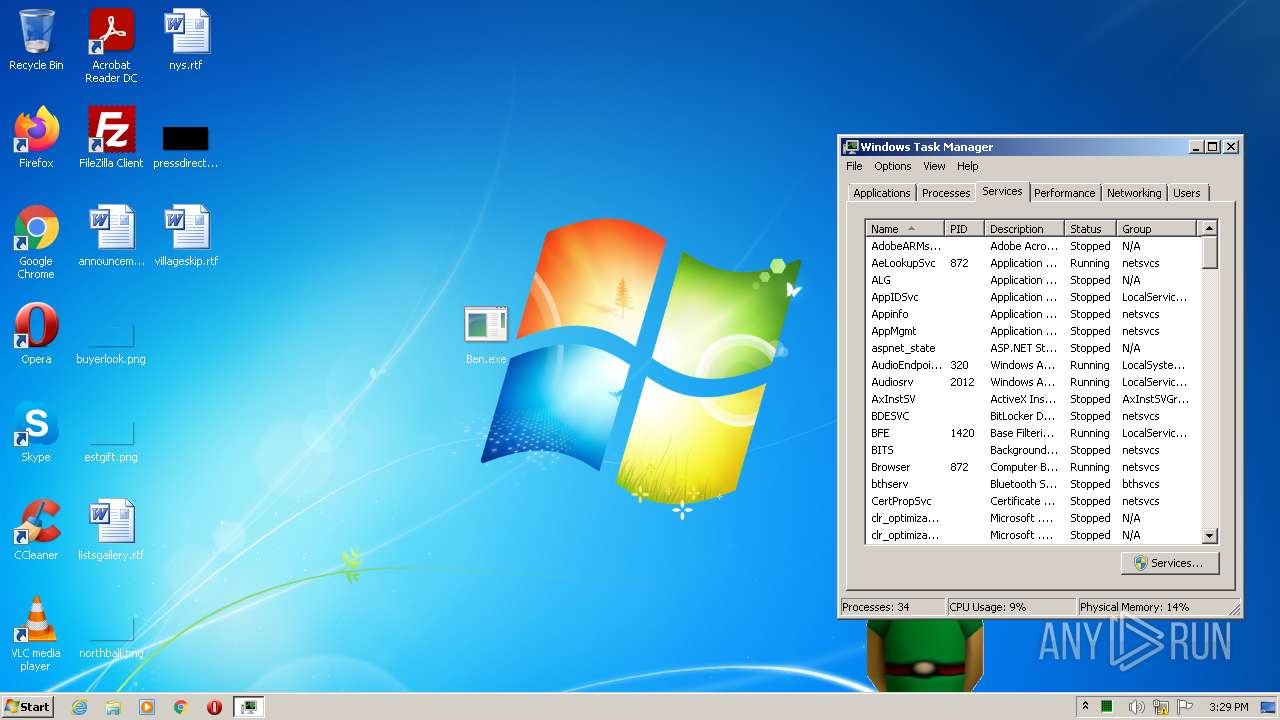Switch to the Applications tab
This screenshot has width=1280, height=720.
tap(881, 193)
